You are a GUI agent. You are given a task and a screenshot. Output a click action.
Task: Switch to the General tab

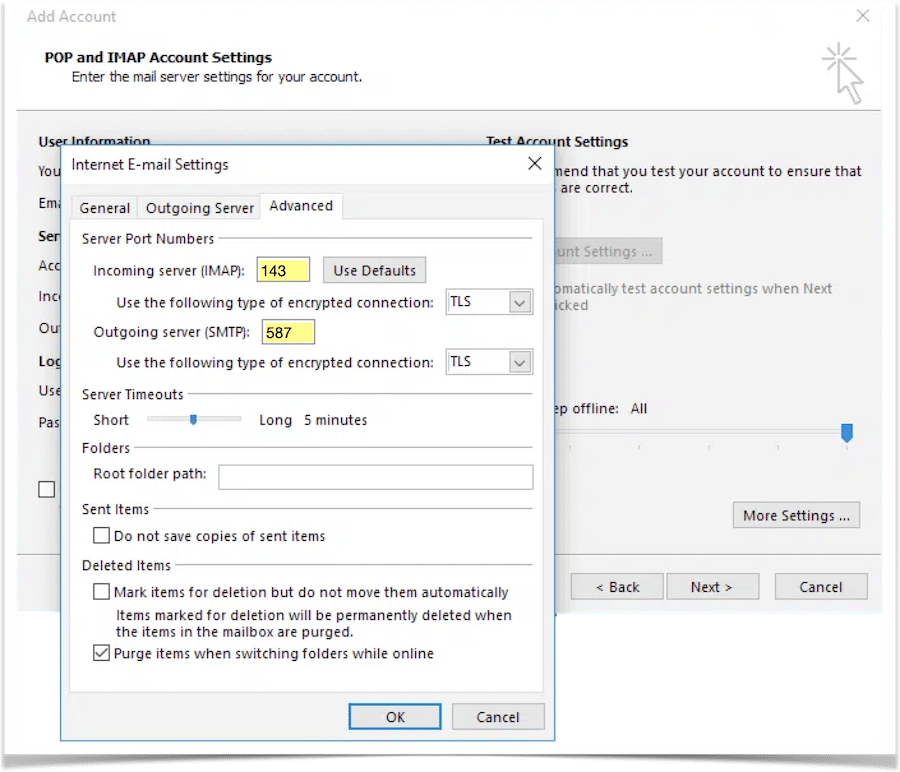point(105,208)
